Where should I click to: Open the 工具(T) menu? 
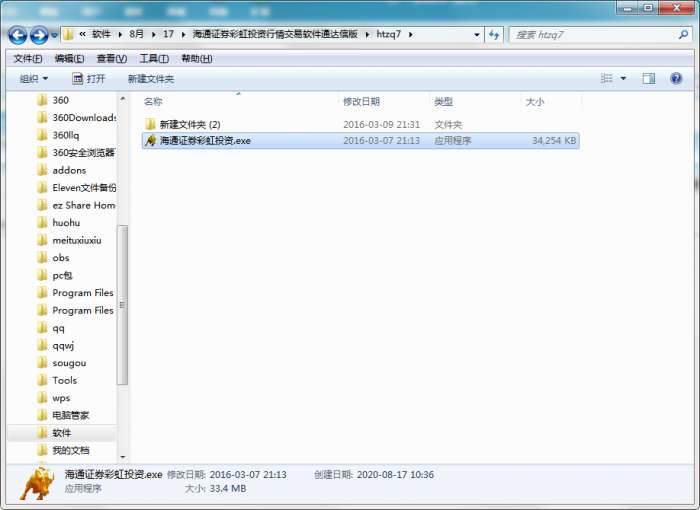click(x=154, y=59)
